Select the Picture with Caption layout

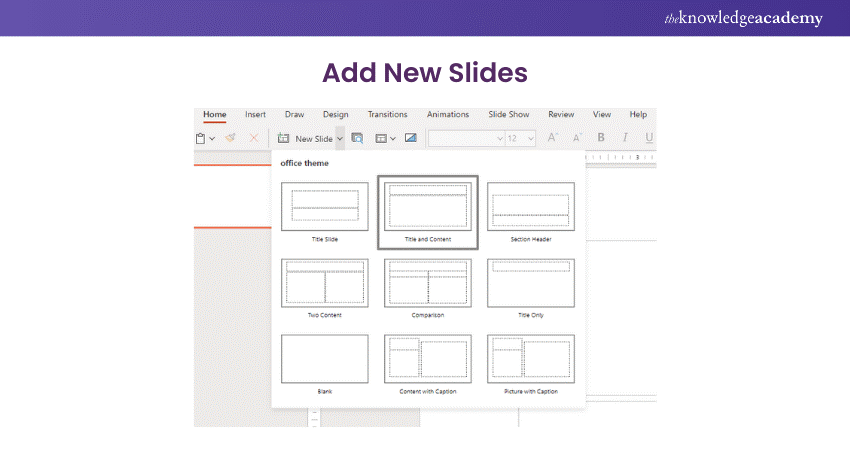coord(530,359)
